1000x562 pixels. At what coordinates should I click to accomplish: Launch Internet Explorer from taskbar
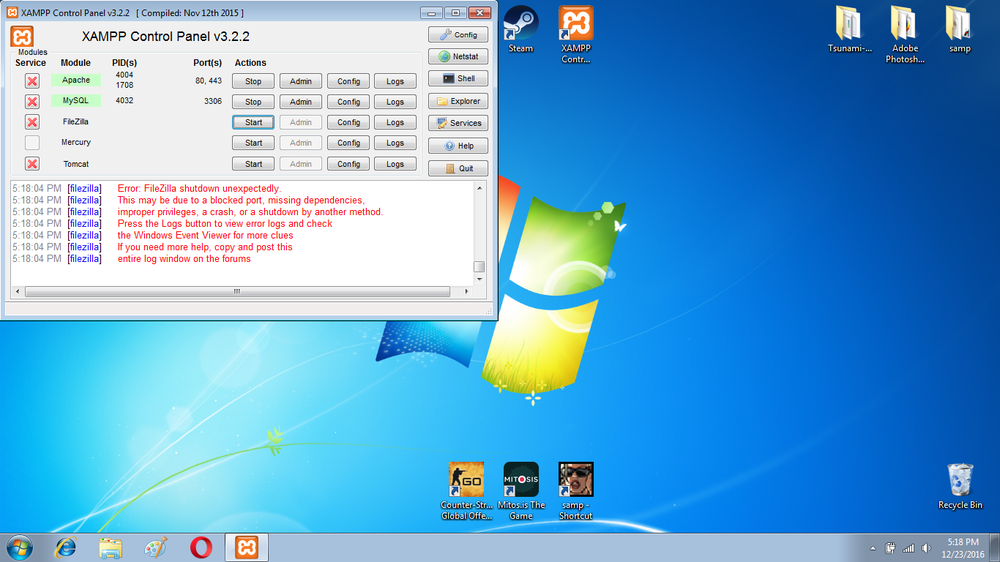click(x=66, y=547)
